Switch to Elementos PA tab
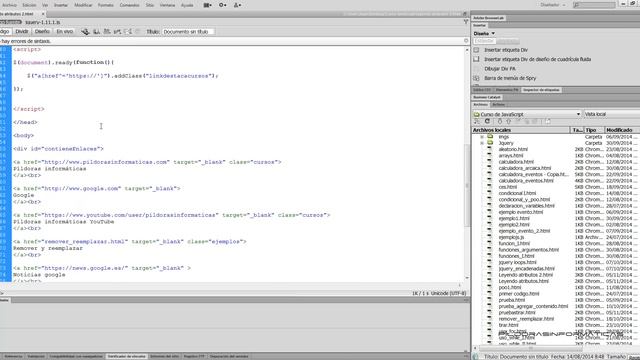The image size is (640, 360). pos(507,90)
